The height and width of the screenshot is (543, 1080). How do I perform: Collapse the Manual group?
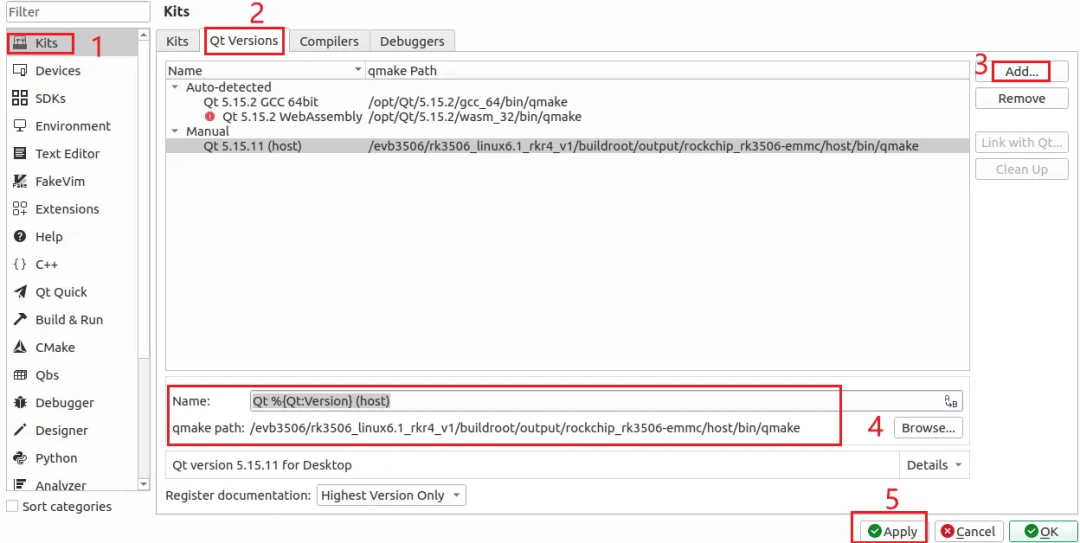[174, 131]
